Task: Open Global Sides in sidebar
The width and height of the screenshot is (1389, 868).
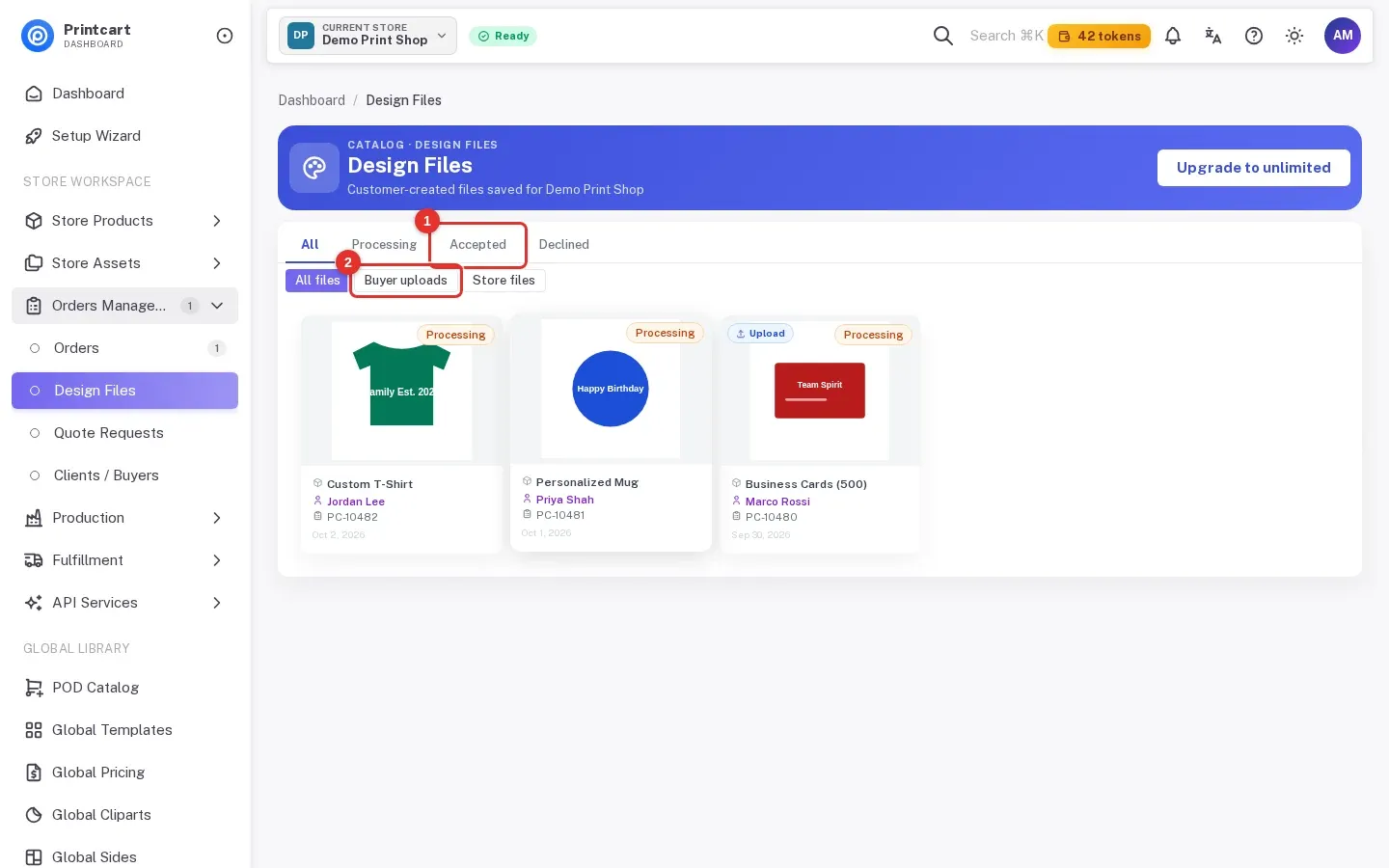Action: click(125, 857)
